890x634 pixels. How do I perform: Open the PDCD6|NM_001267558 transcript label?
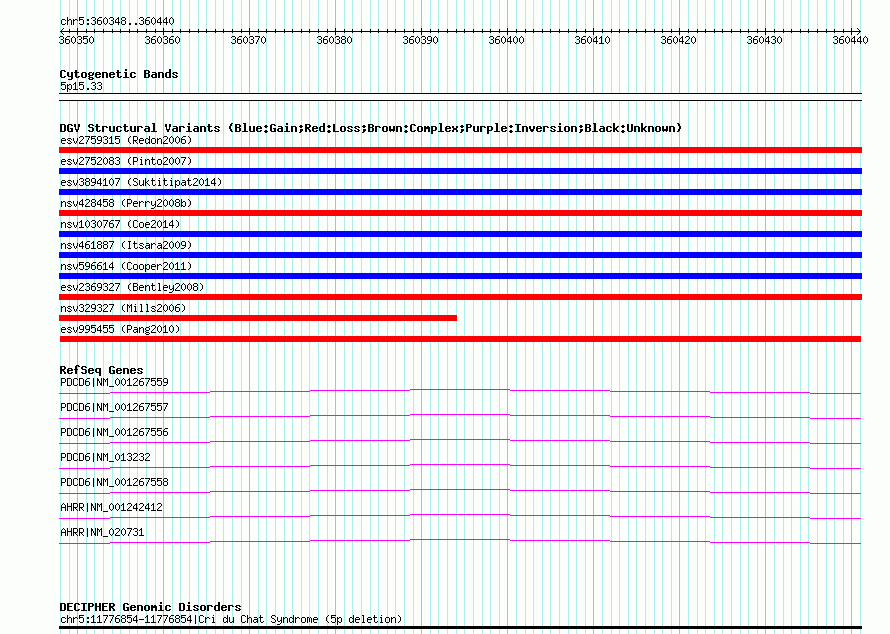pyautogui.click(x=114, y=482)
